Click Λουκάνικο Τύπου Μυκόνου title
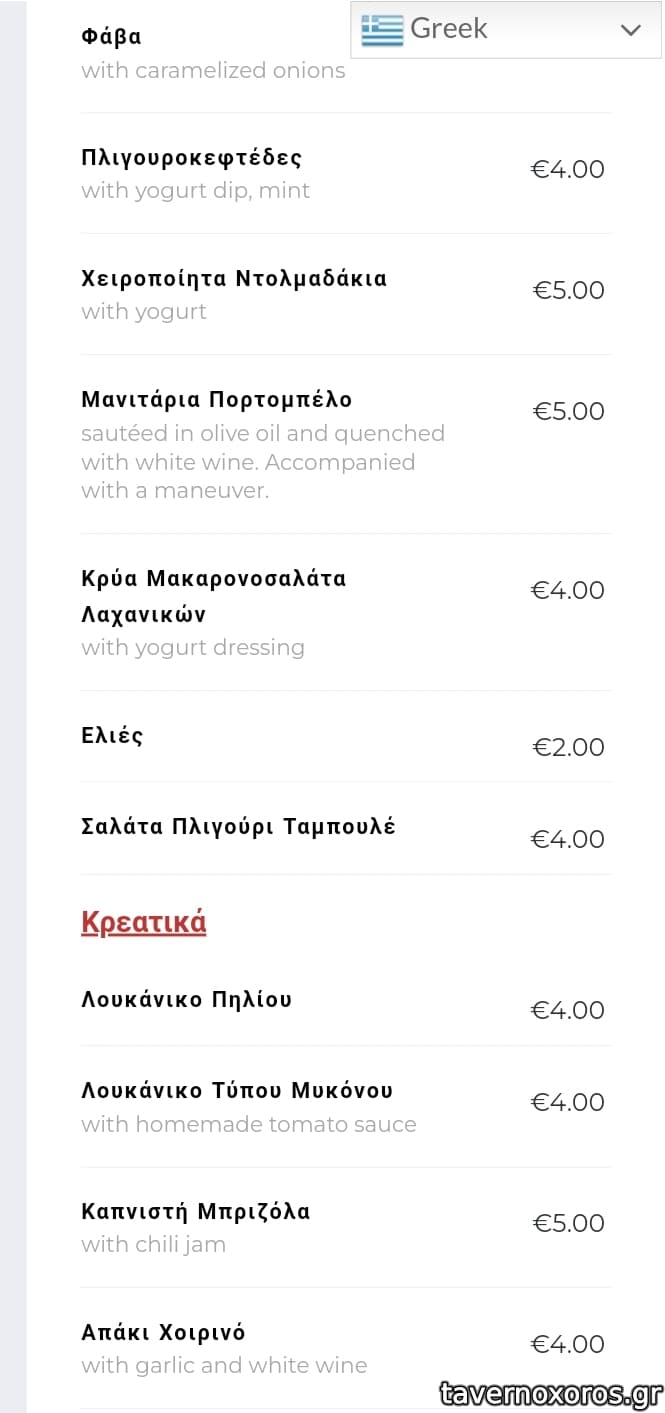 [236, 1090]
